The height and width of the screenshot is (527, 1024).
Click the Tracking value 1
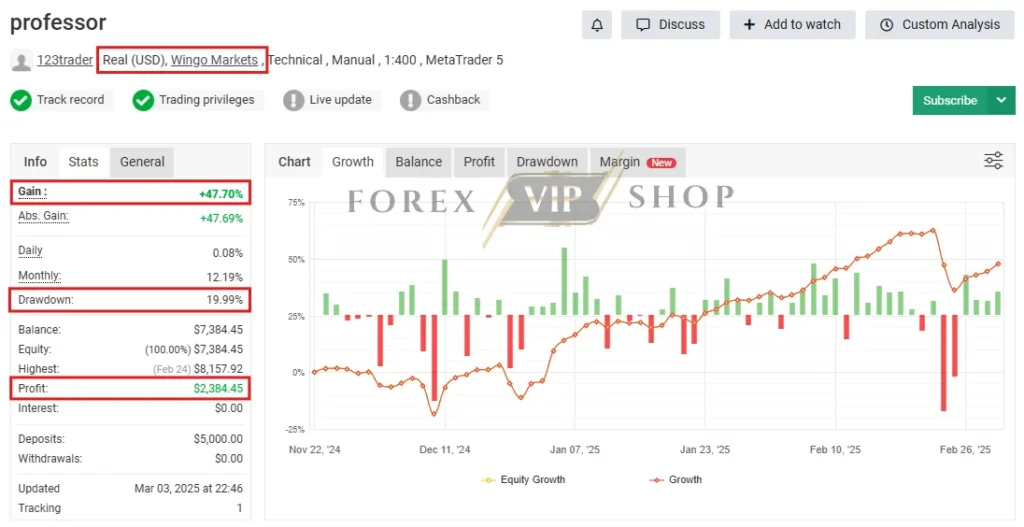click(x=240, y=508)
